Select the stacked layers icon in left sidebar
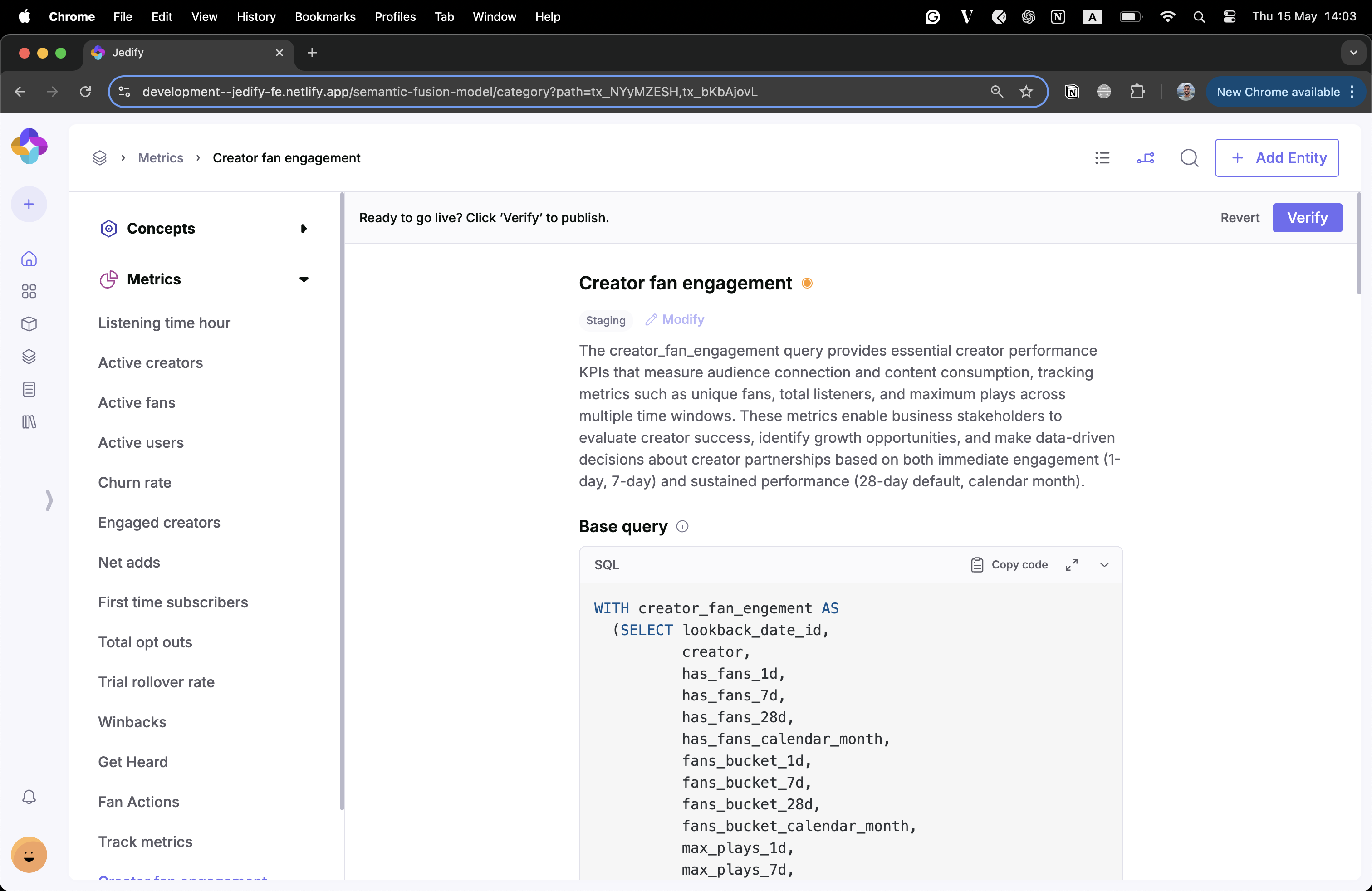 click(x=29, y=357)
